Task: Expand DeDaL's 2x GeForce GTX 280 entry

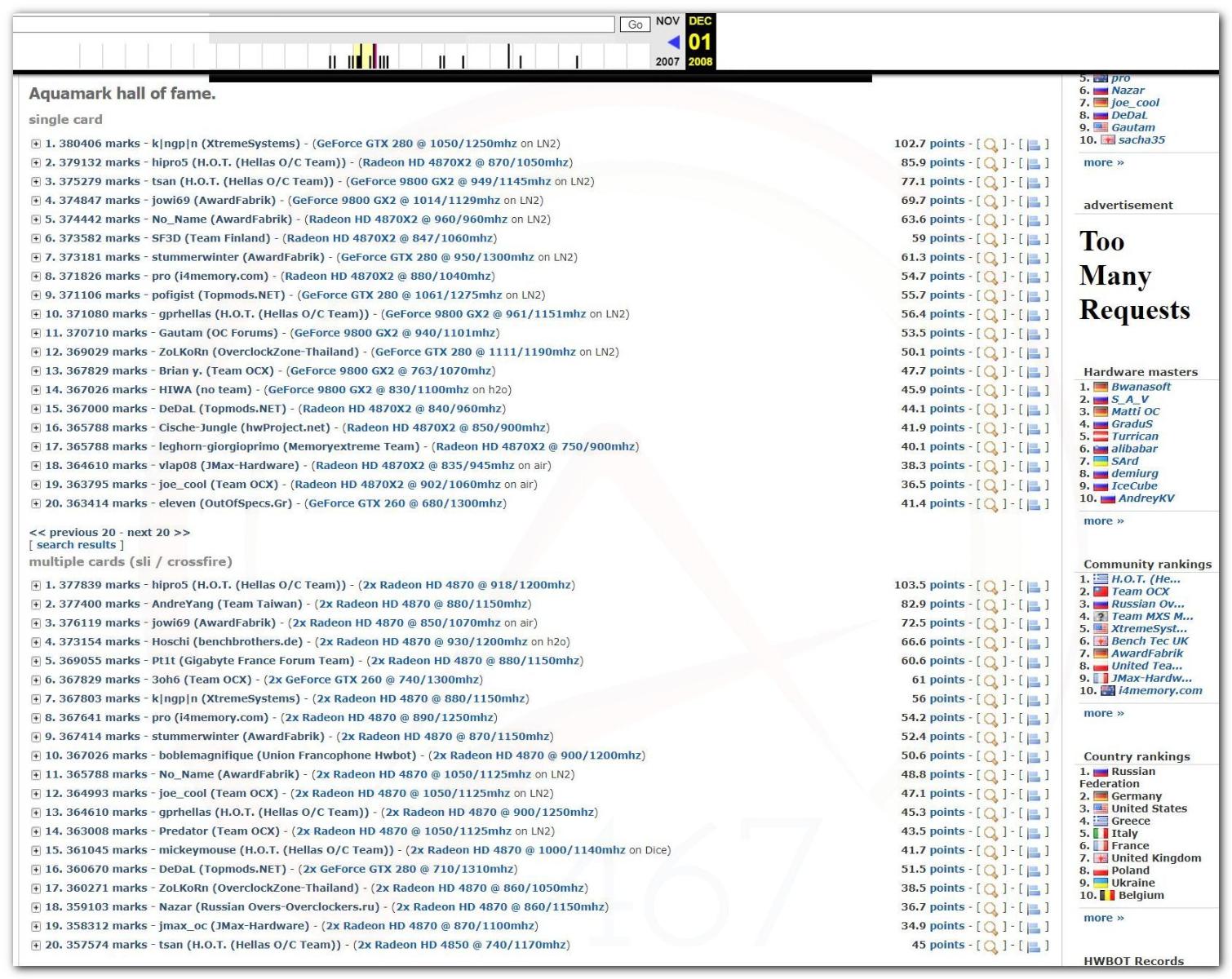Action: click(36, 869)
